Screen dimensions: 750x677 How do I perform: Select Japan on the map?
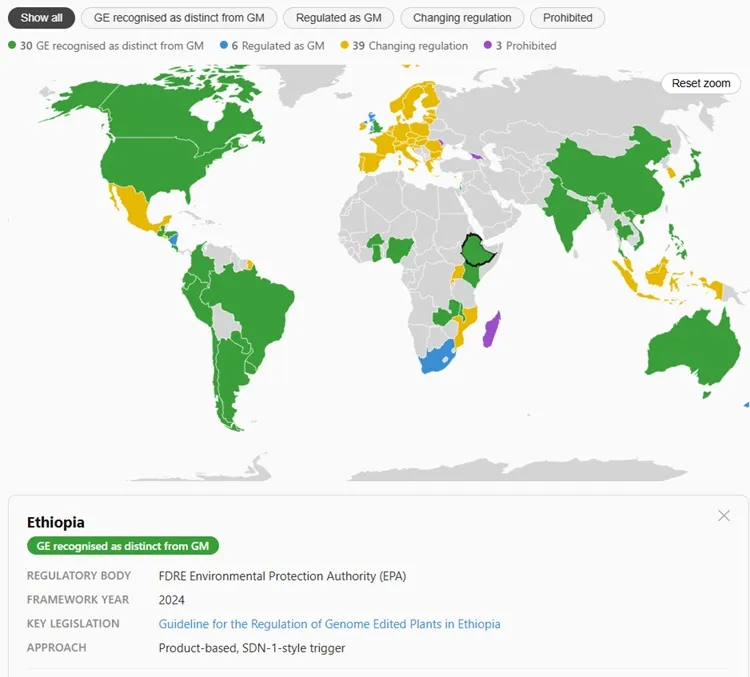tap(692, 170)
